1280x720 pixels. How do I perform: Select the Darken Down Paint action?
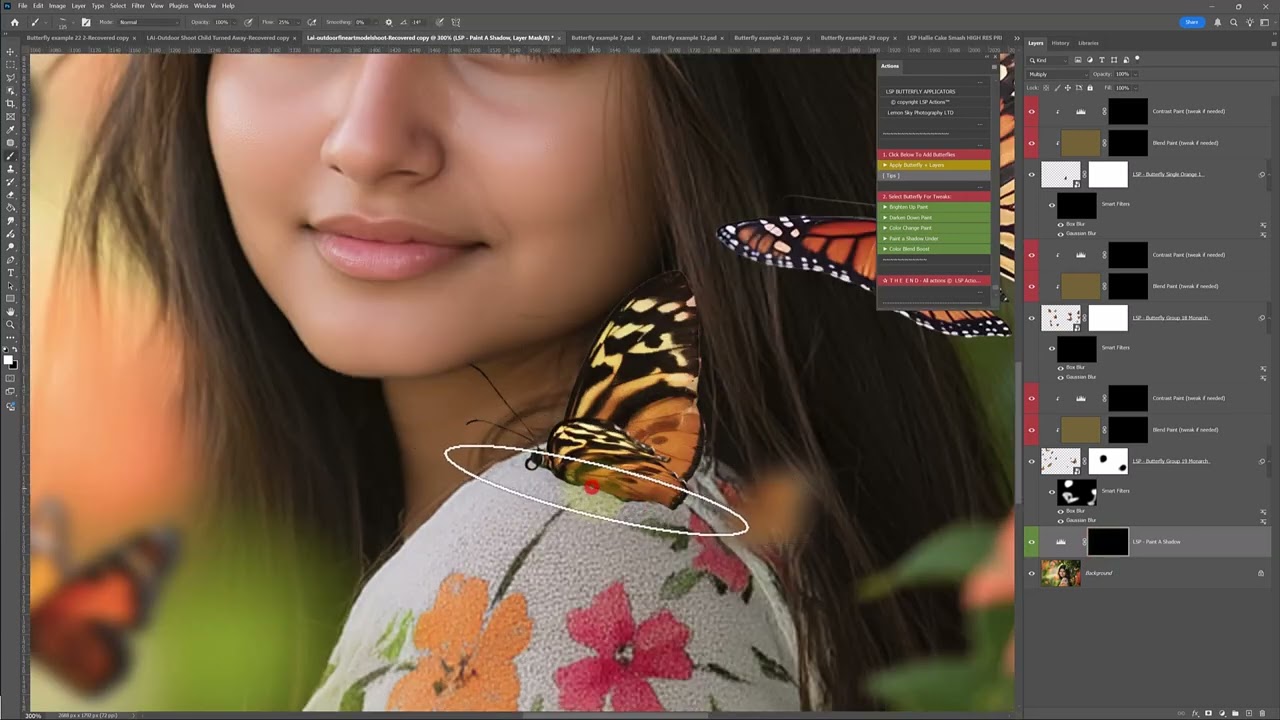[x=934, y=218]
